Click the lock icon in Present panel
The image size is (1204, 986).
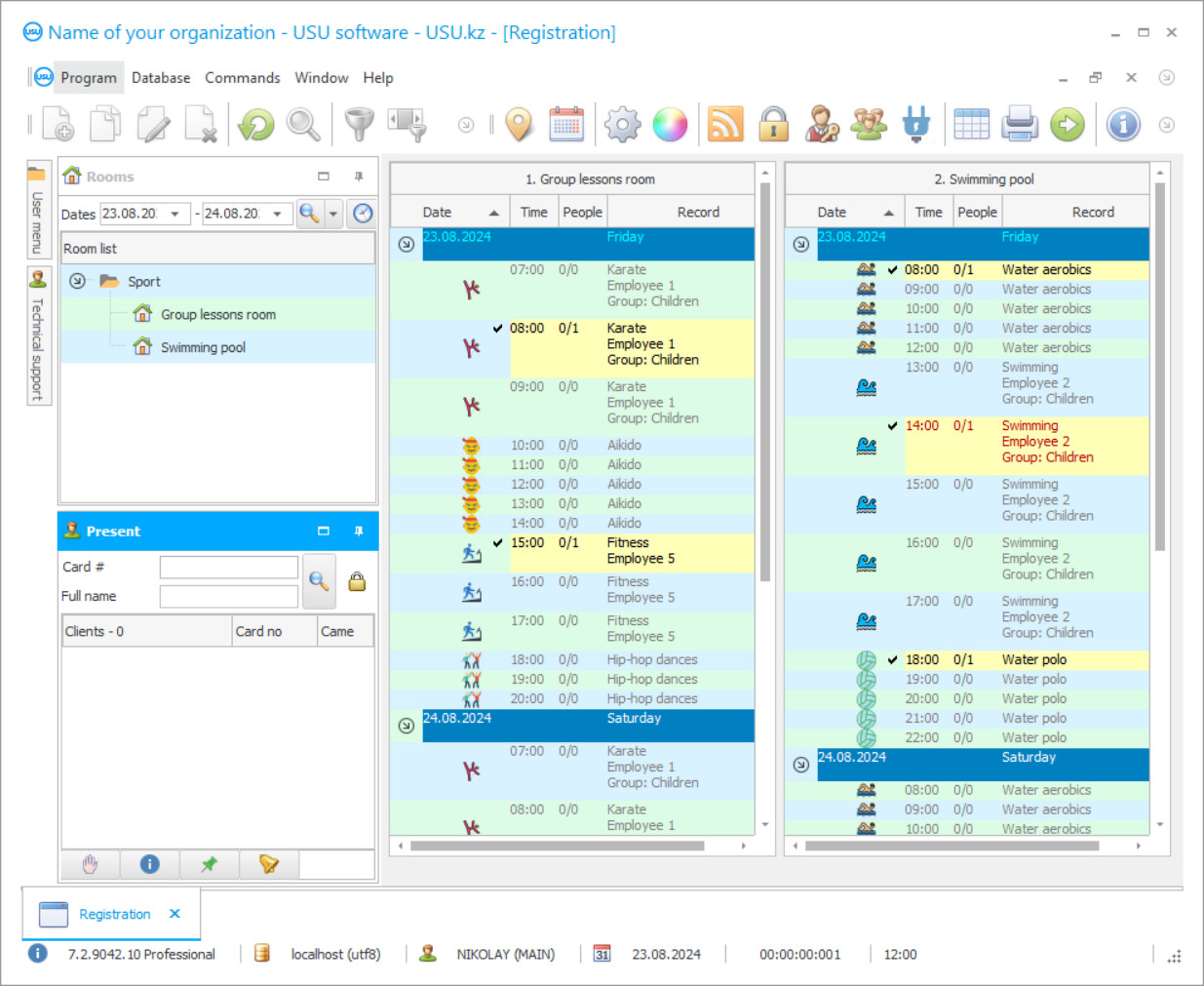pyautogui.click(x=357, y=582)
